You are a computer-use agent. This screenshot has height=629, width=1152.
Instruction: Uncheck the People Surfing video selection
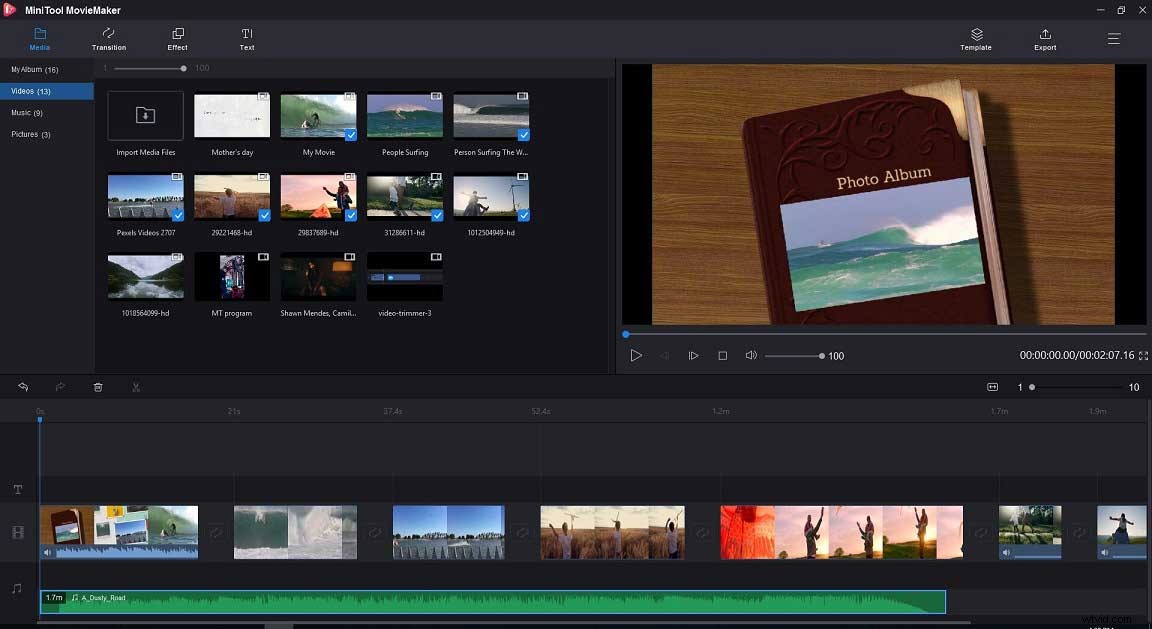[x=436, y=133]
